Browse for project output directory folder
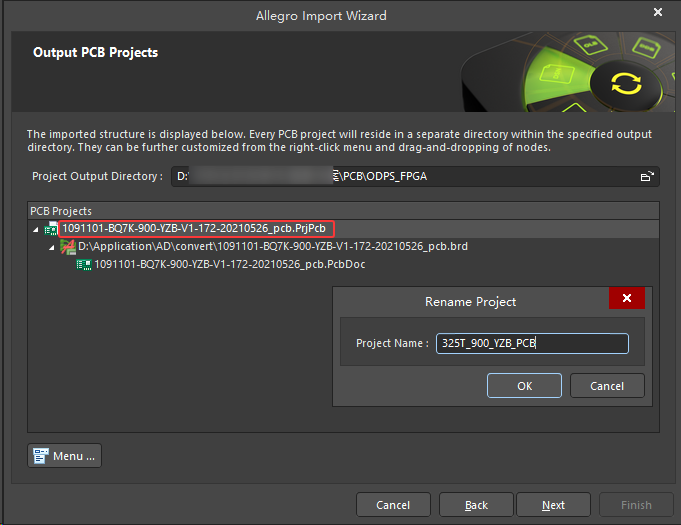The image size is (681, 525). coord(647,176)
